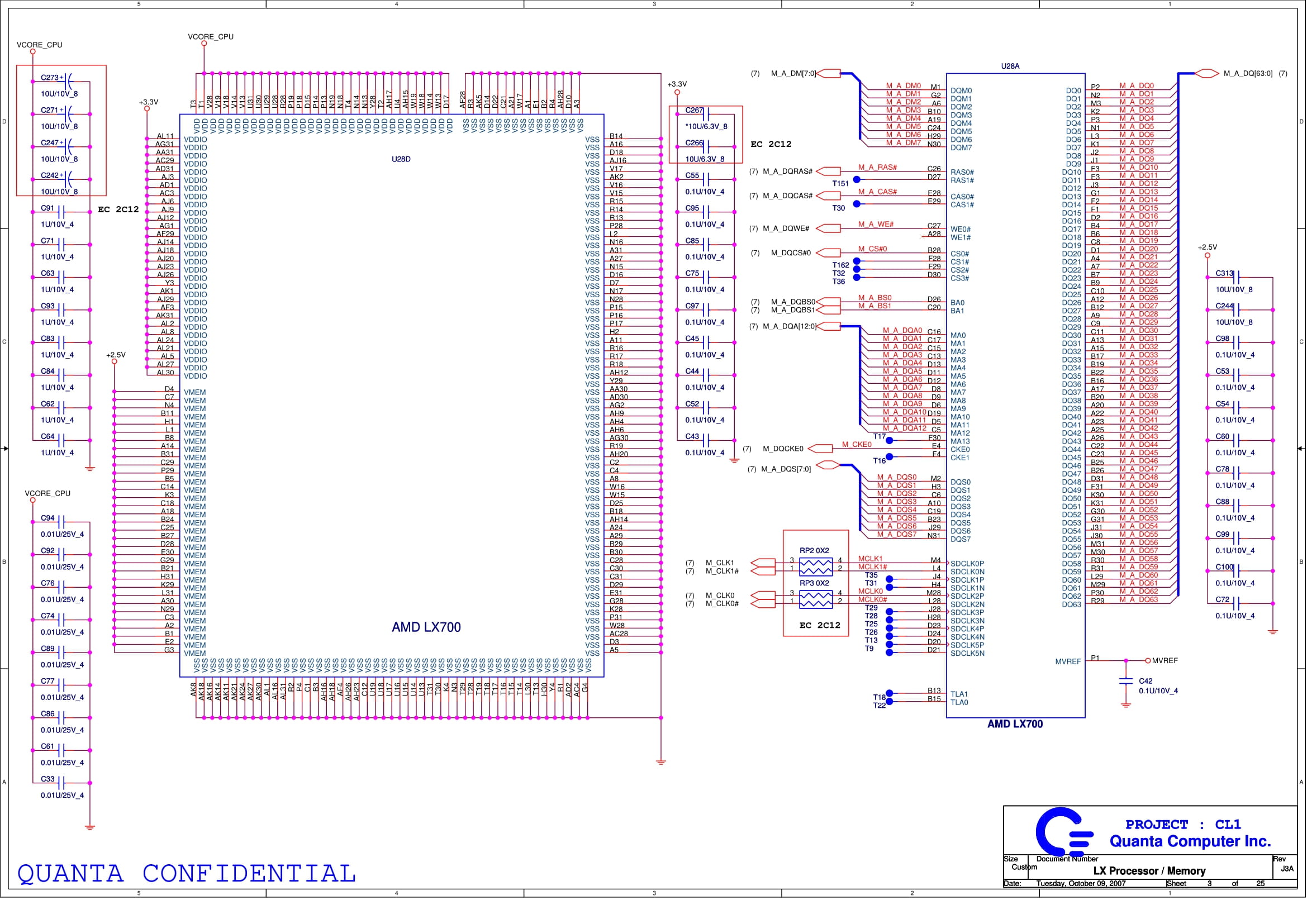Select the test point dot labeled T162
Viewport: 1307px width, 924px height.
pos(857,261)
